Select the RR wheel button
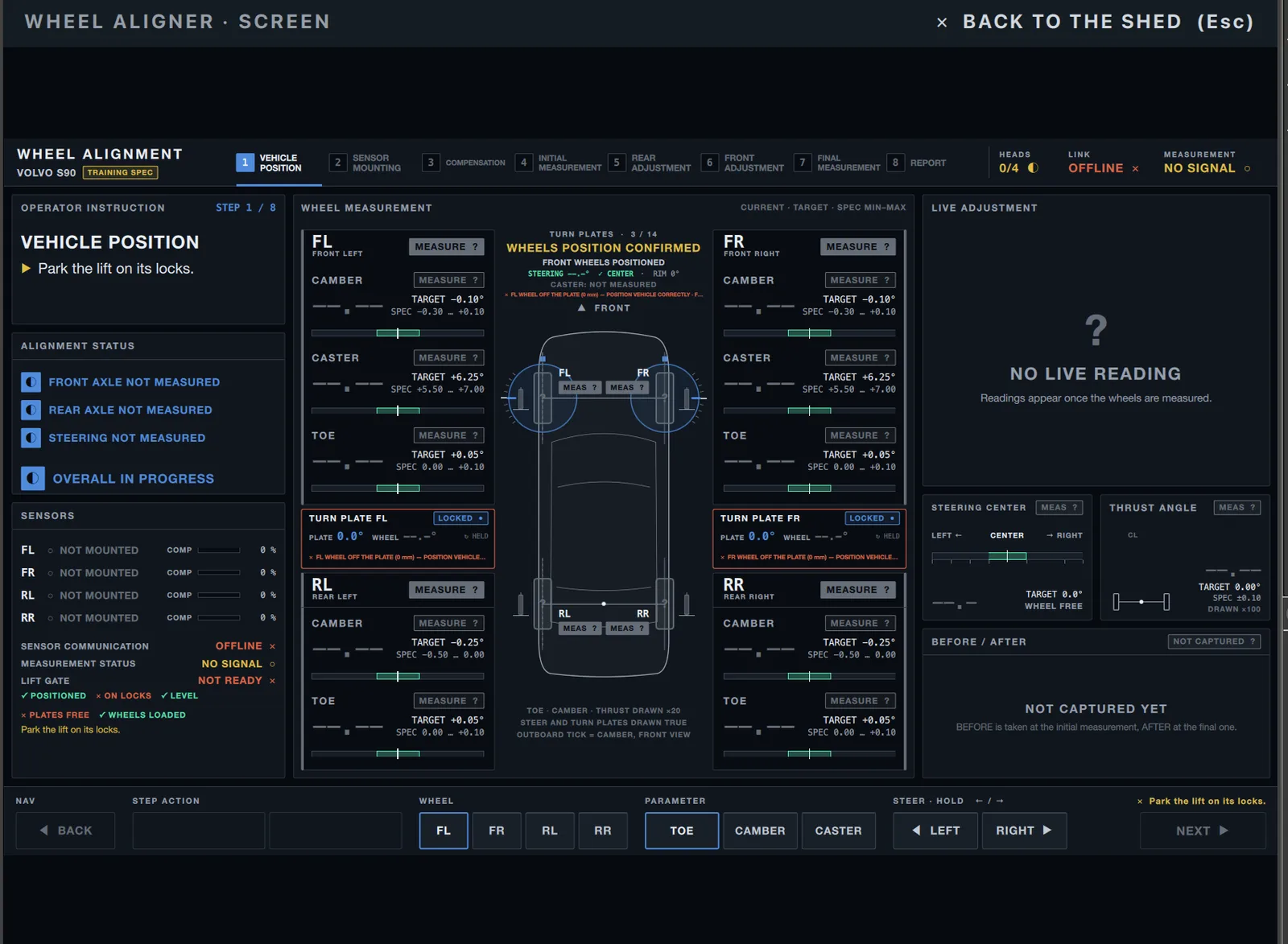The width and height of the screenshot is (1288, 944). click(603, 831)
